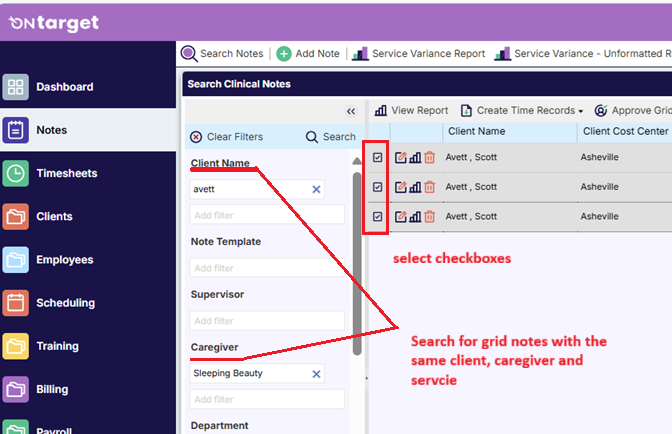Click Asheville in the first Avett row
Viewport: 672px width, 434px height.
click(599, 157)
